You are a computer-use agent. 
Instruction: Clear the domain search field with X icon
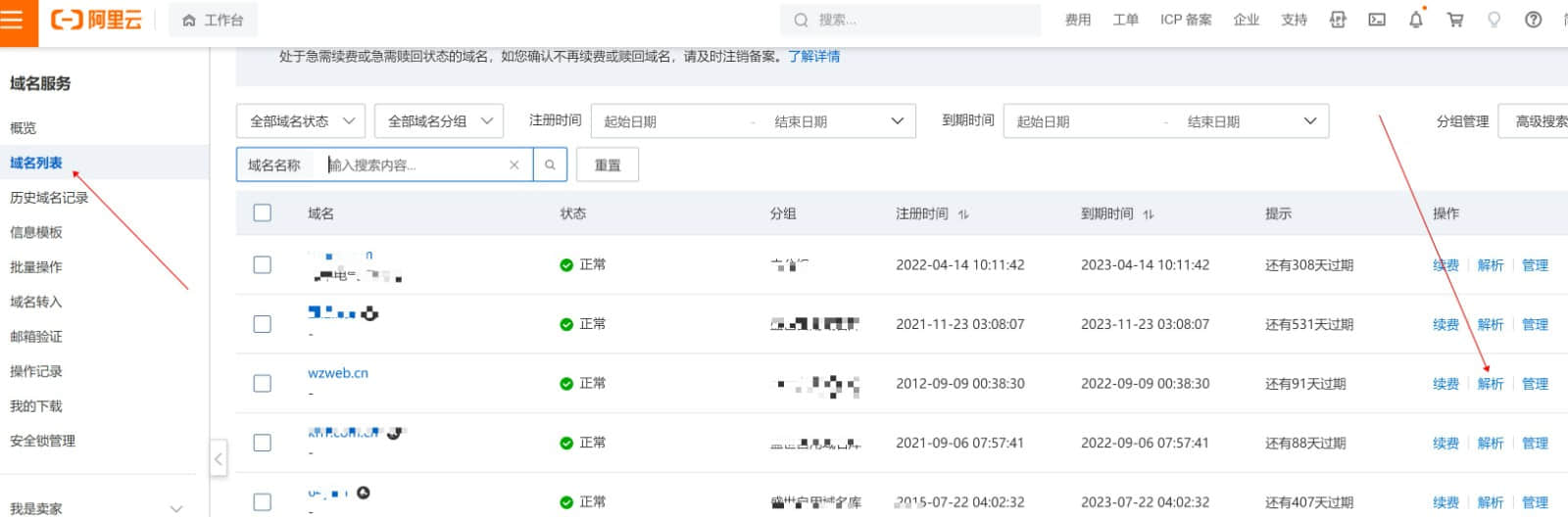[x=514, y=164]
